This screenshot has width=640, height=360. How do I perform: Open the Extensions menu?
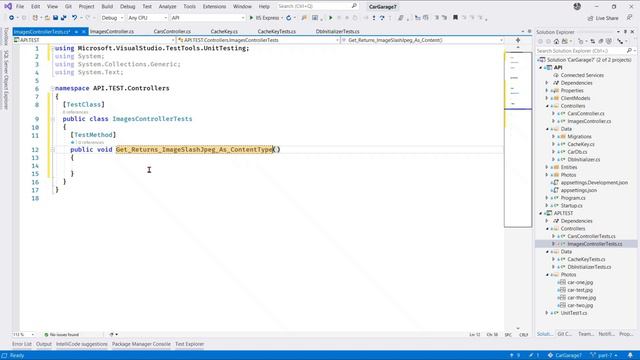pyautogui.click(x=214, y=7)
